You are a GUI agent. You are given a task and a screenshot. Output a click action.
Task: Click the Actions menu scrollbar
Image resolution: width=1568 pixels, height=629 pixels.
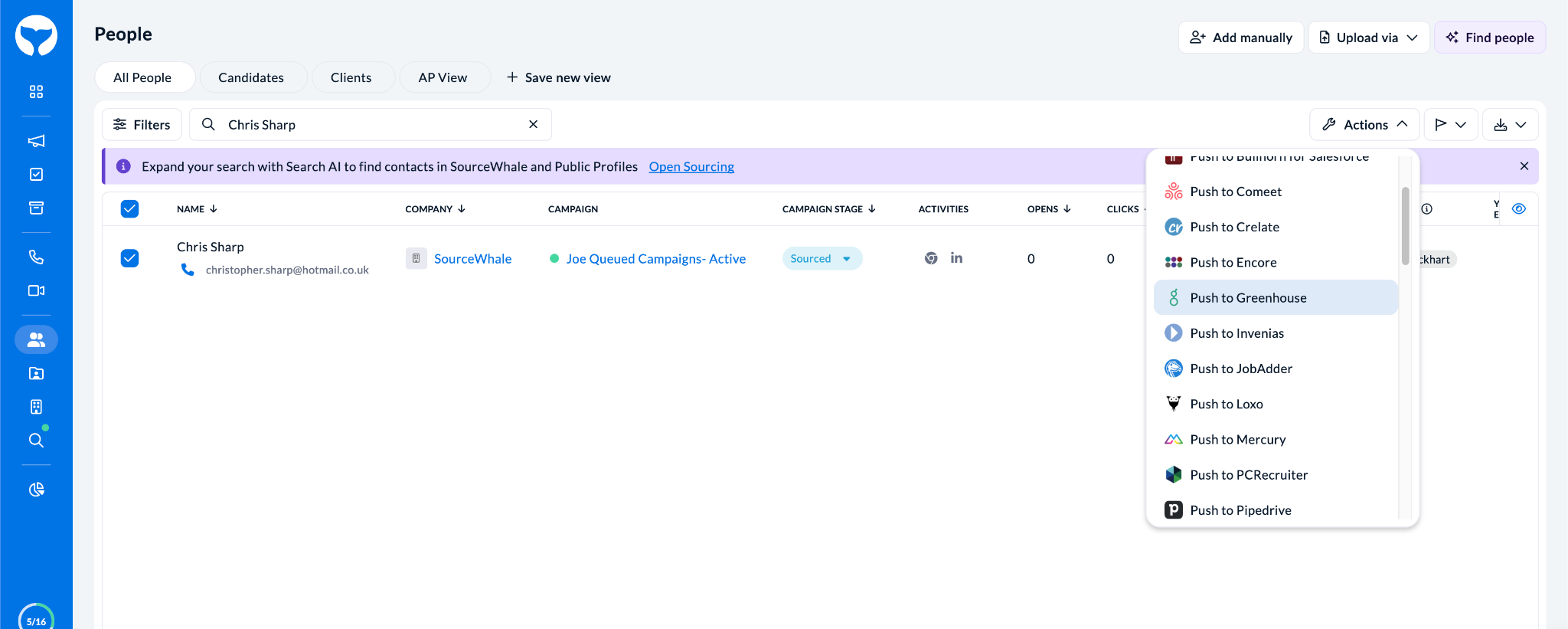click(1406, 226)
